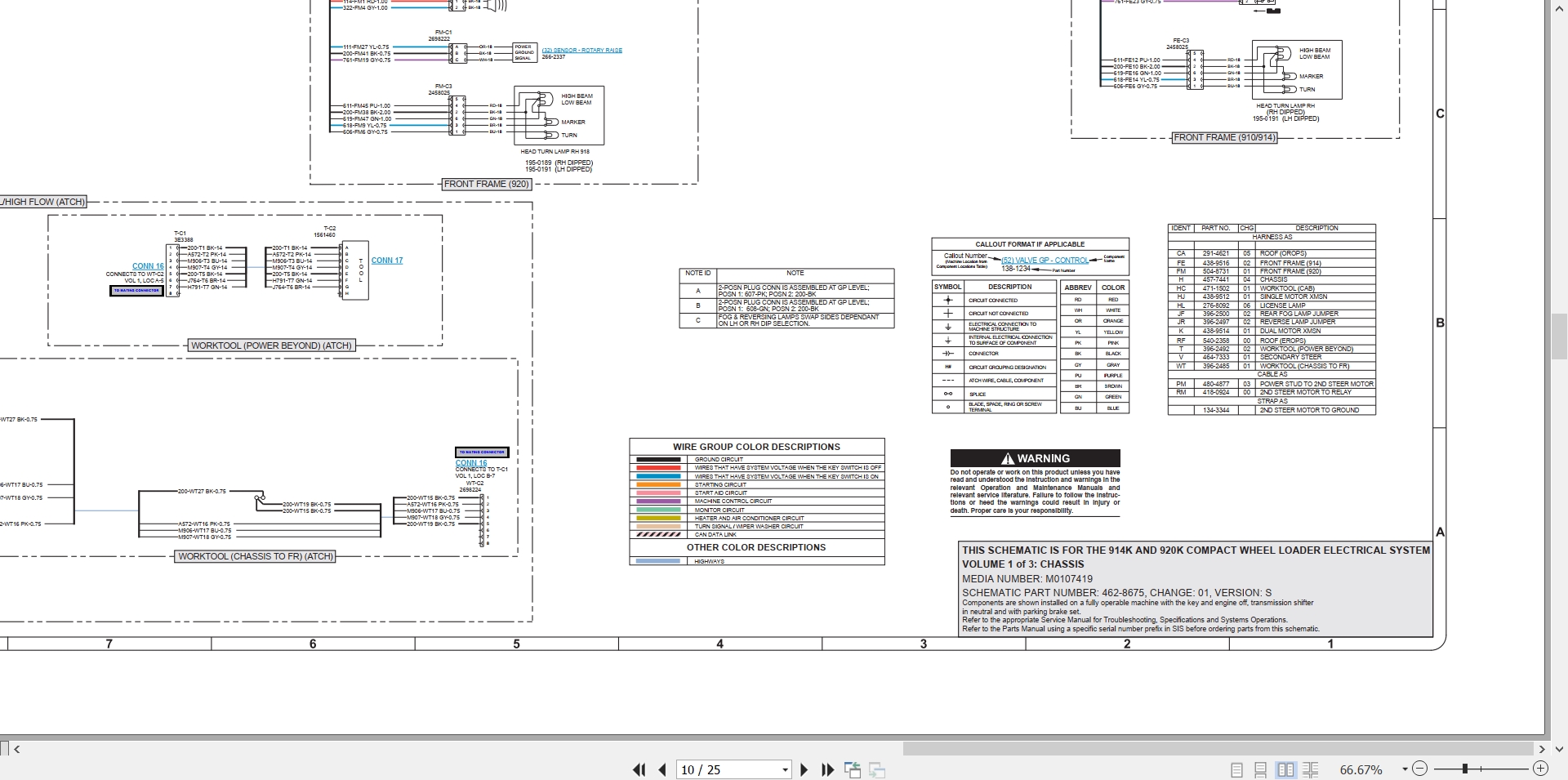Viewport: 1568px width, 780px height.
Task: Click the horizontal scrollbar right arrow
Action: tap(1542, 748)
